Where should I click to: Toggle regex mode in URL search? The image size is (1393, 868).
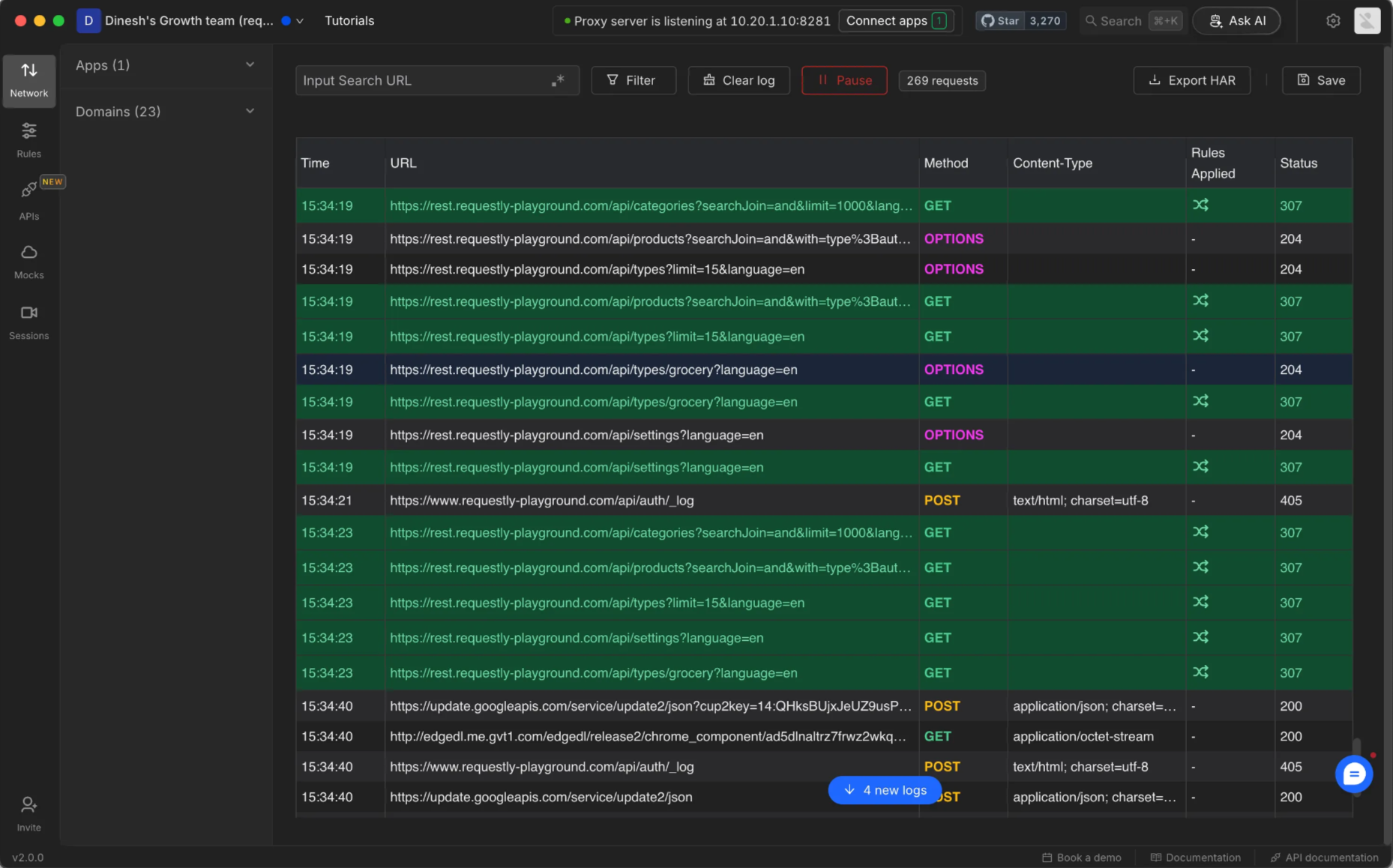[558, 80]
